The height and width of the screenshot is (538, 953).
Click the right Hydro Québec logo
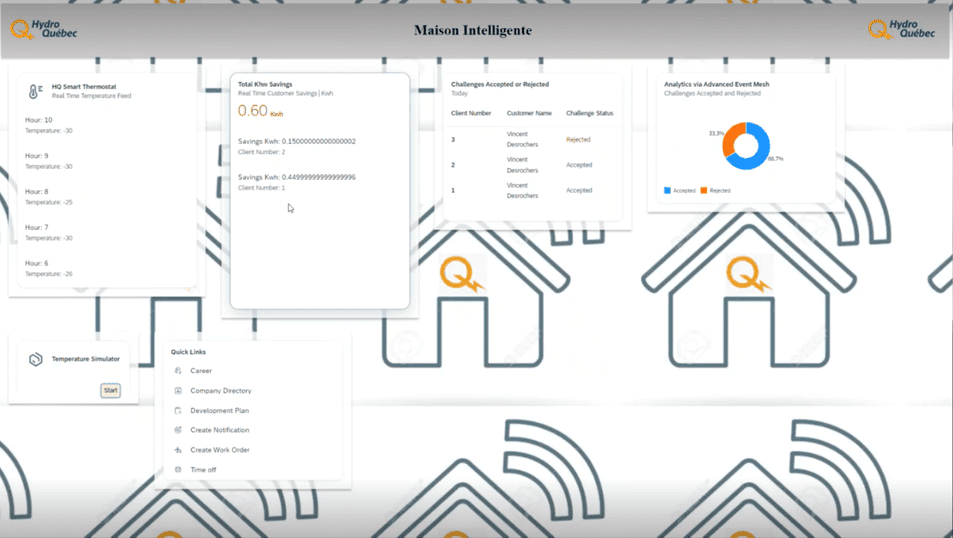coord(901,29)
